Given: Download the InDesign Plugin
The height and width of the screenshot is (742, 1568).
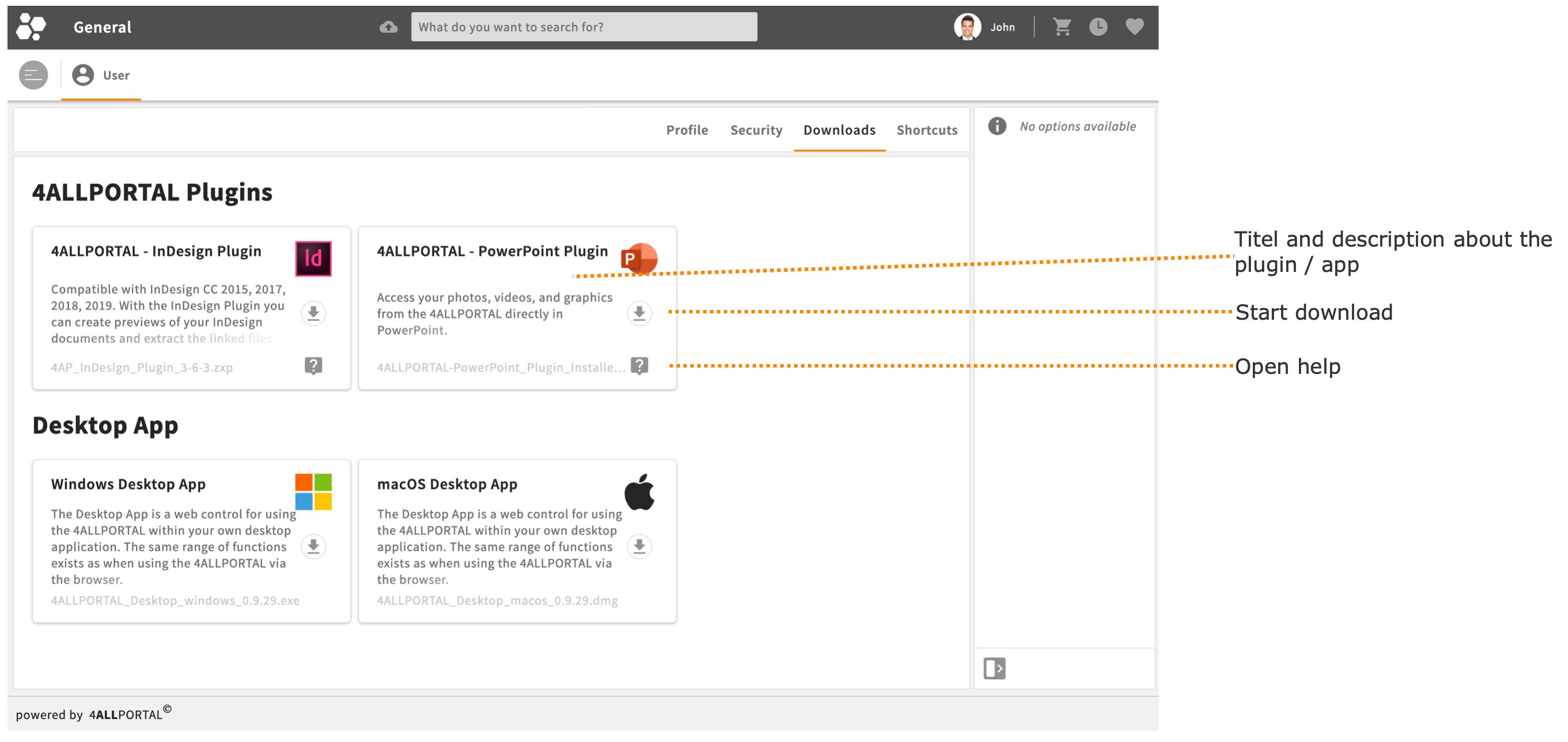Looking at the screenshot, I should [313, 313].
